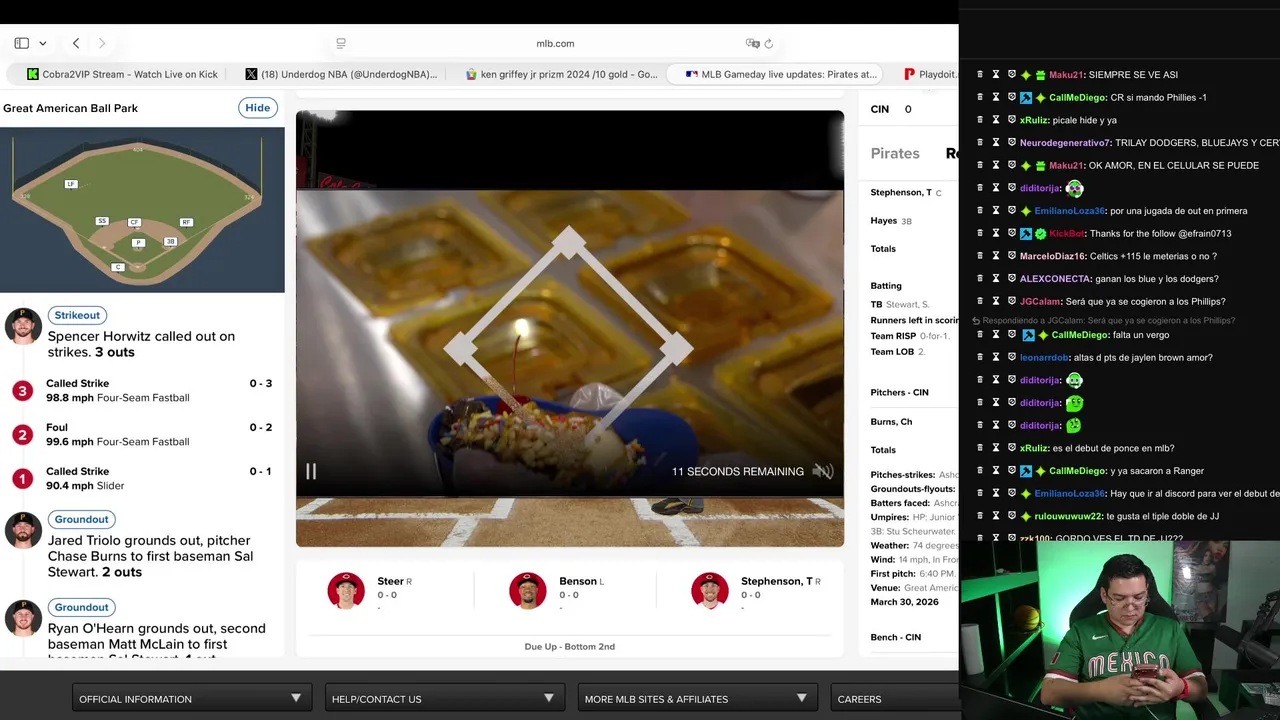Delete Neurodegenerativo7's chat message

coord(980,143)
